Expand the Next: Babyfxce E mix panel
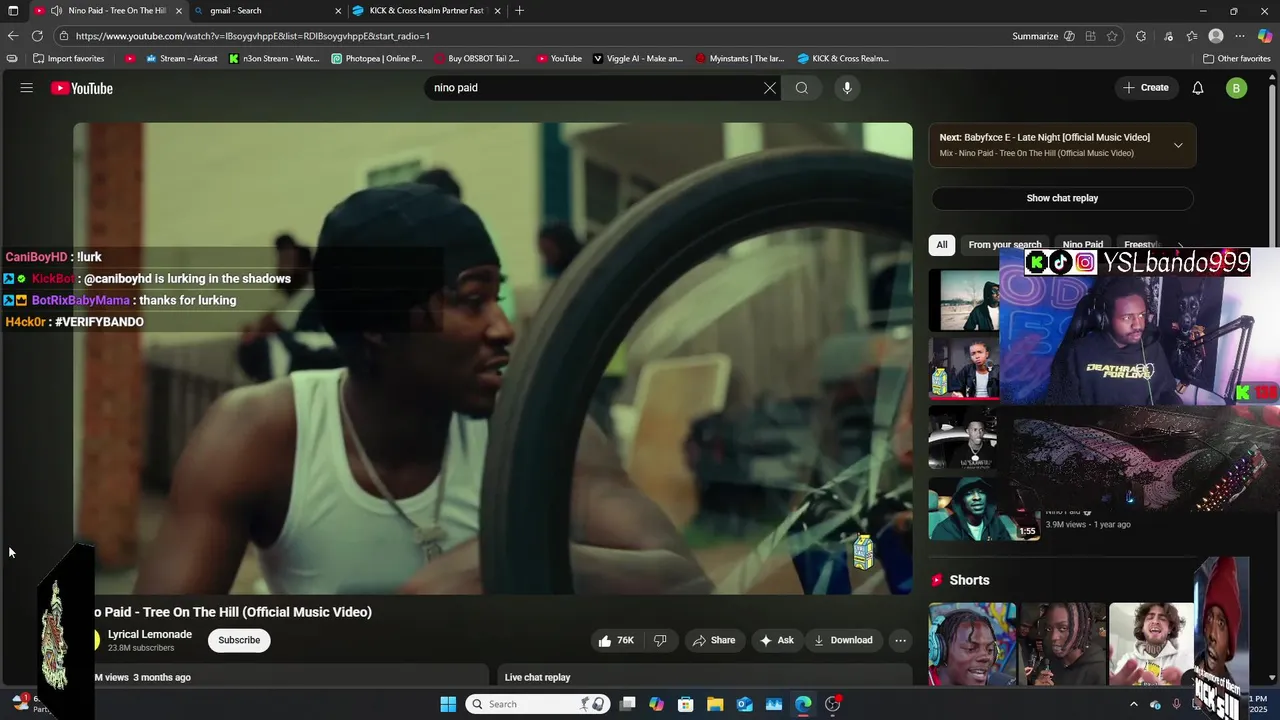Image resolution: width=1280 pixels, height=720 pixels. [1178, 145]
